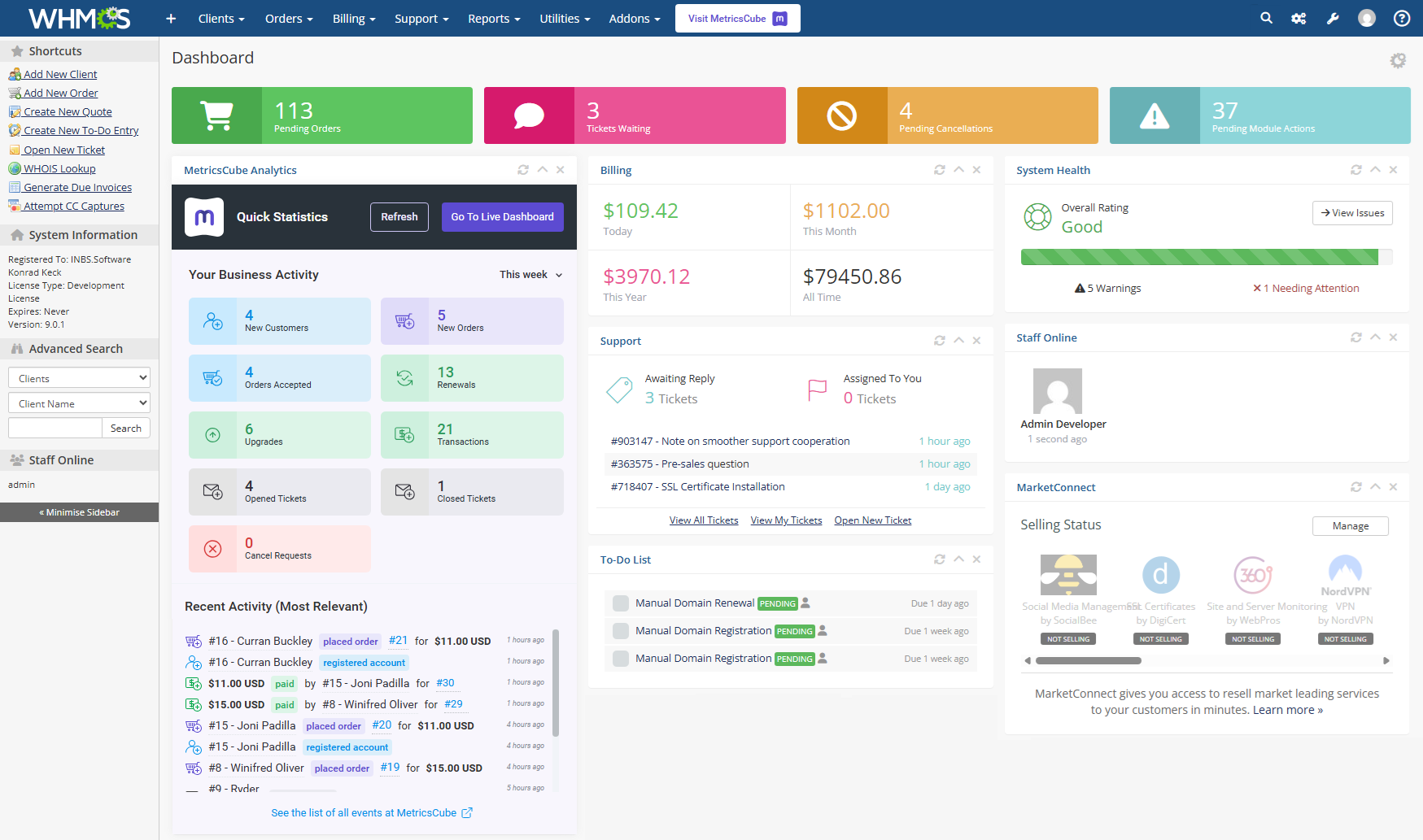Check the last pending Manual Domain Registration checkbox
The height and width of the screenshot is (840, 1423).
pyautogui.click(x=619, y=658)
